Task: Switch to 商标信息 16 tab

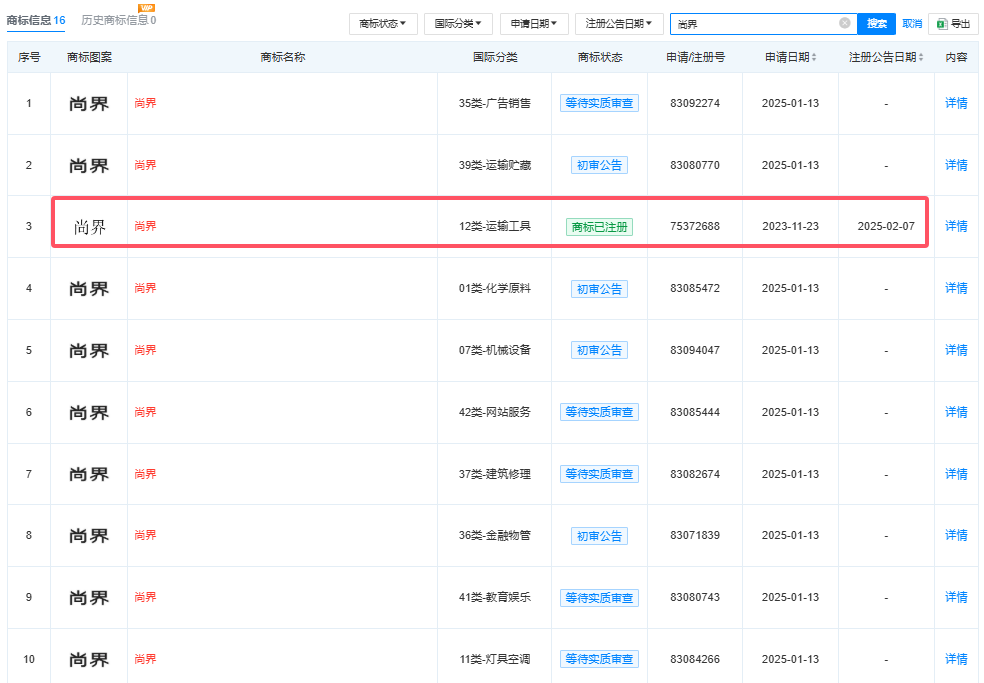Action: pyautogui.click(x=36, y=20)
